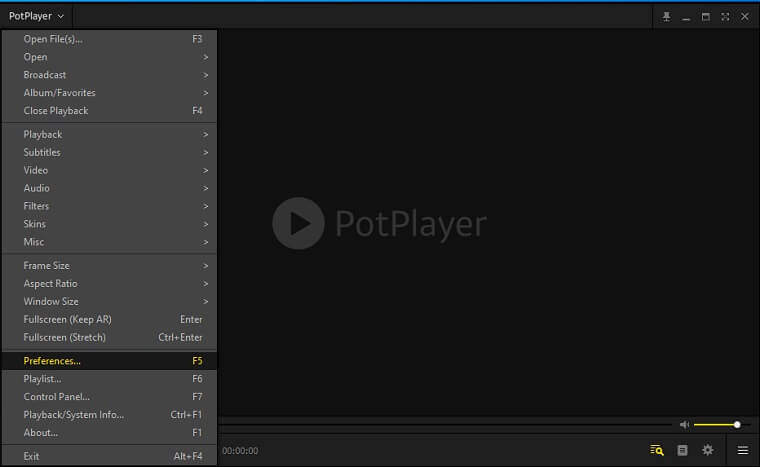Expand the Open submenu

(x=110, y=57)
